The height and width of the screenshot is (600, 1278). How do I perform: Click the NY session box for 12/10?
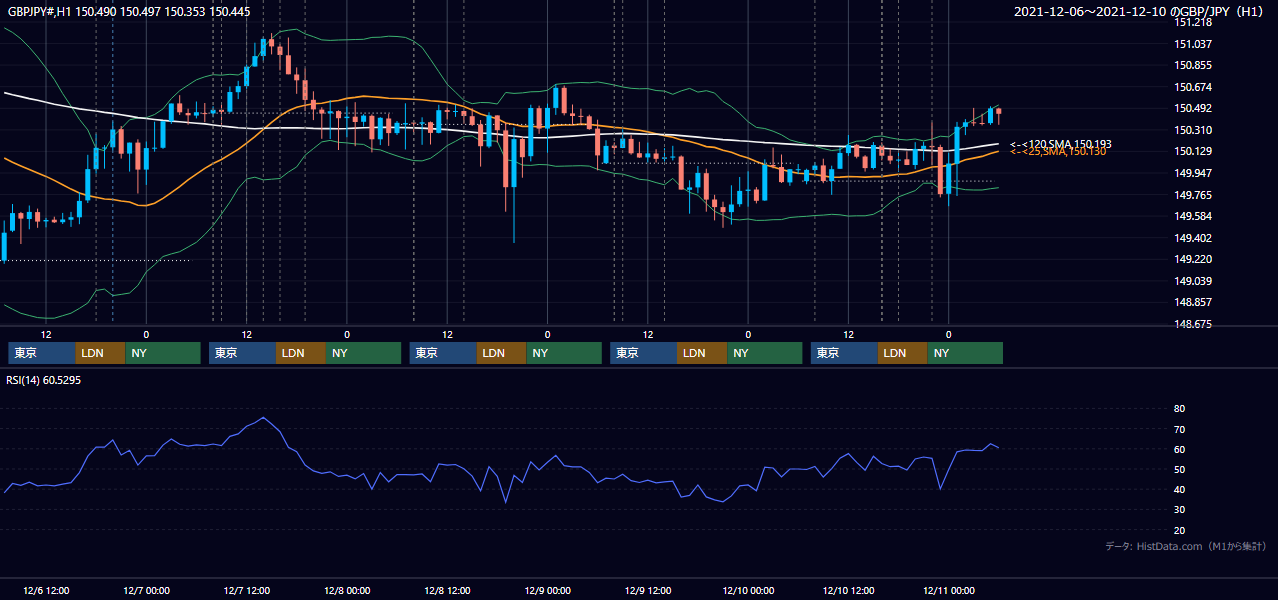tap(965, 353)
